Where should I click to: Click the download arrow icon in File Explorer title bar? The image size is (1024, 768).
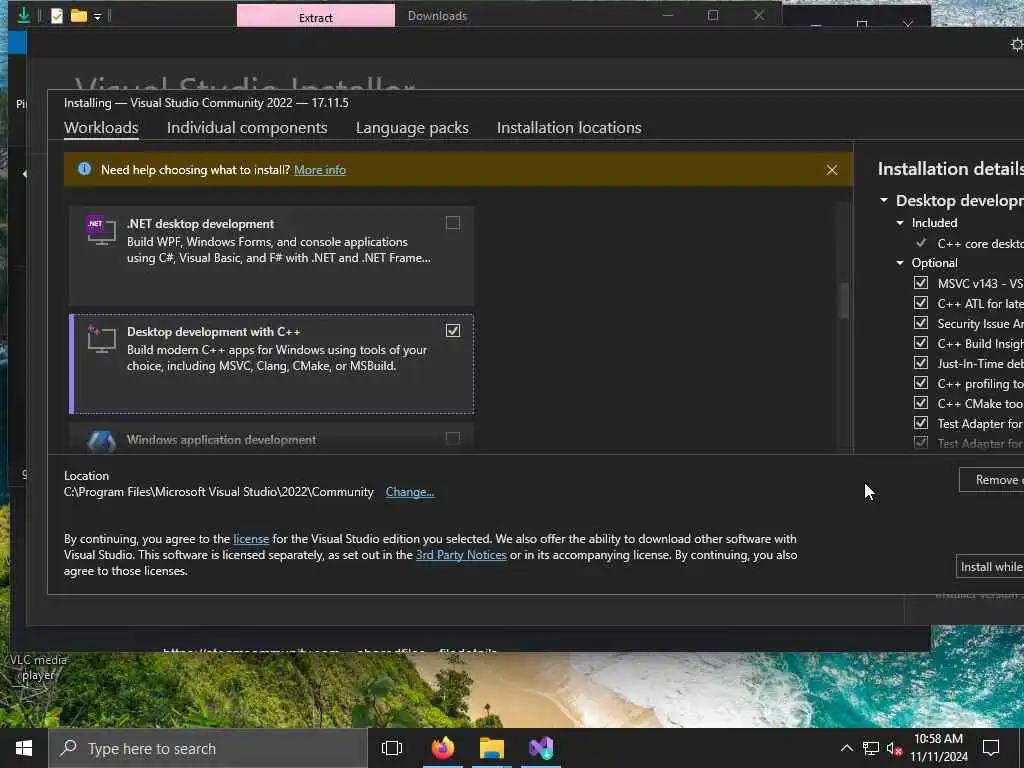(24, 14)
